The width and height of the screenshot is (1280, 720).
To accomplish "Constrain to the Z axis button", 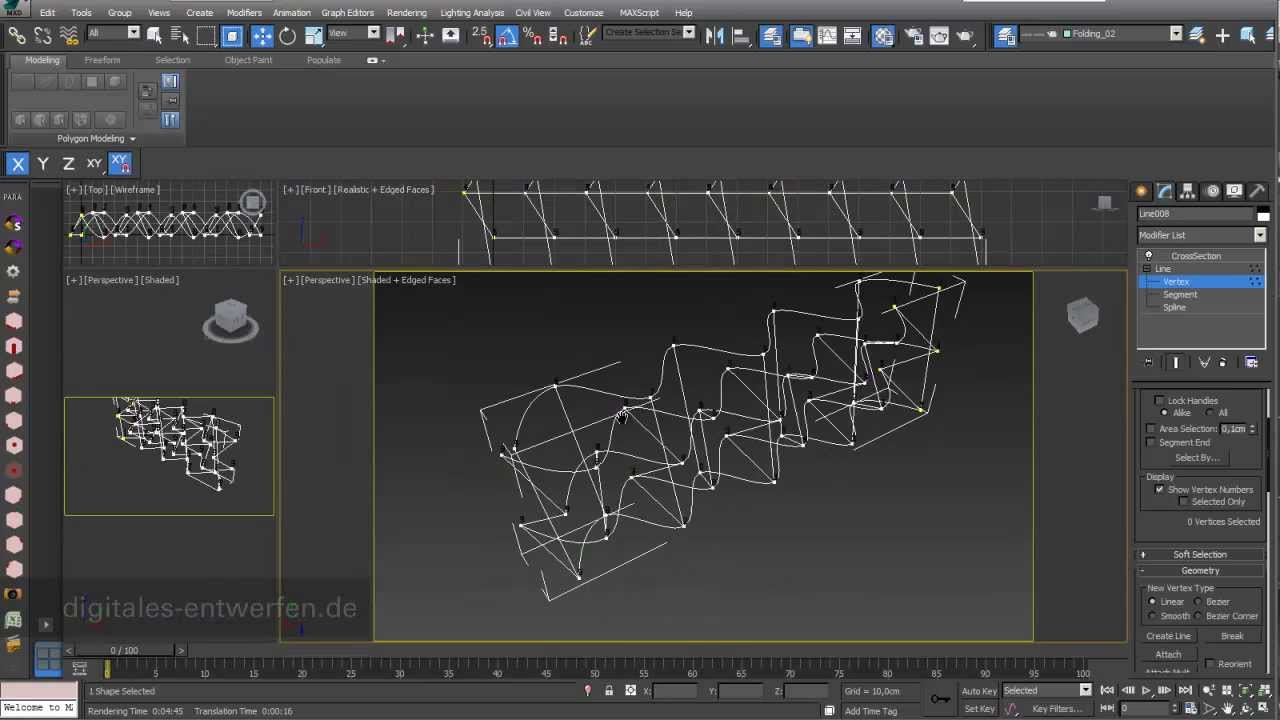I will [x=68, y=164].
